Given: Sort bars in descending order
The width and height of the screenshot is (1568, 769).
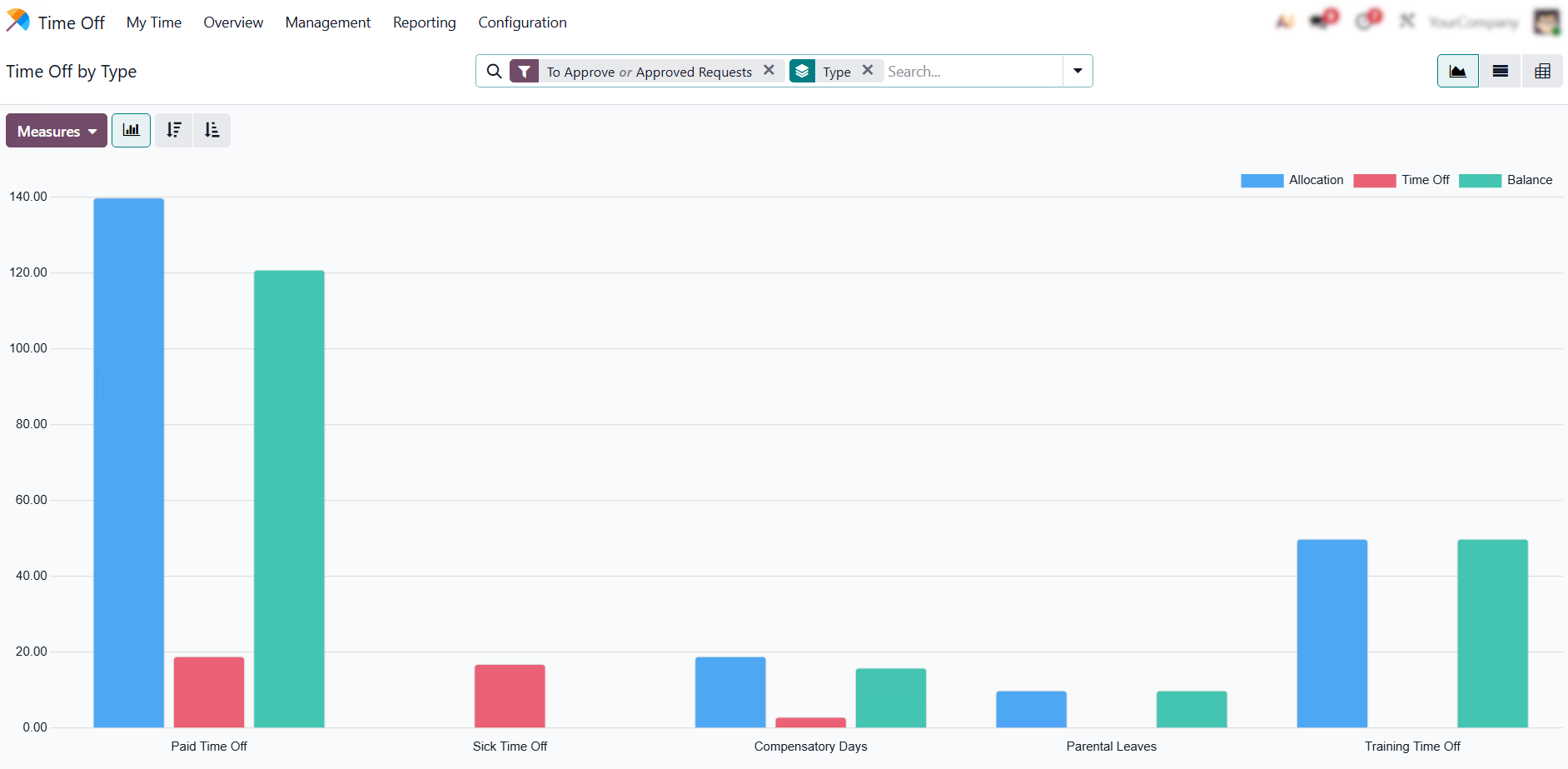Looking at the screenshot, I should pyautogui.click(x=174, y=131).
